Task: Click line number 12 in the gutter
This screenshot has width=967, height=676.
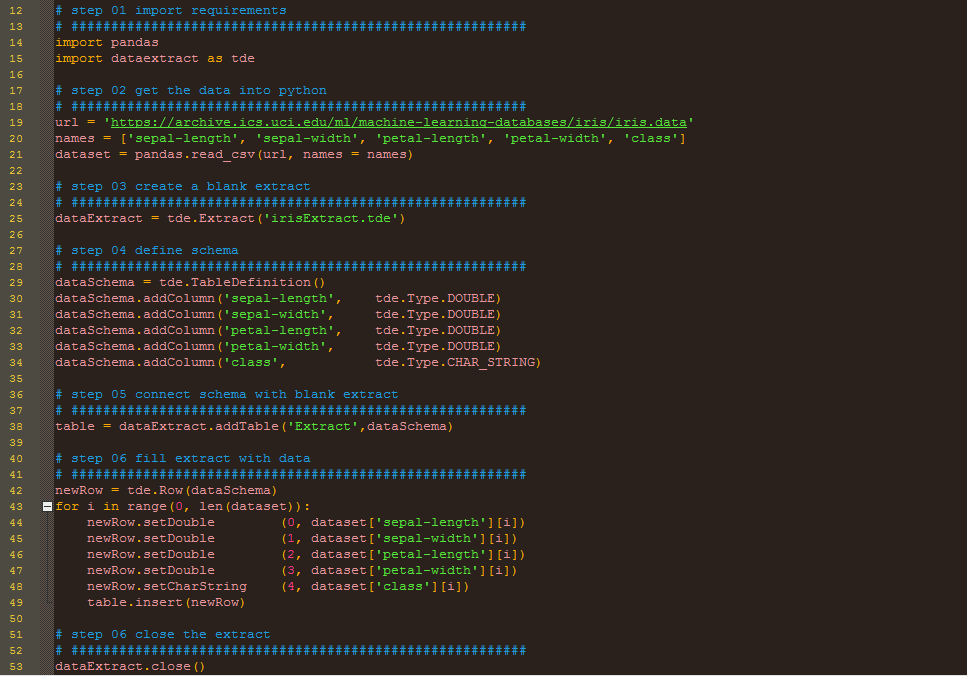Action: [x=18, y=10]
